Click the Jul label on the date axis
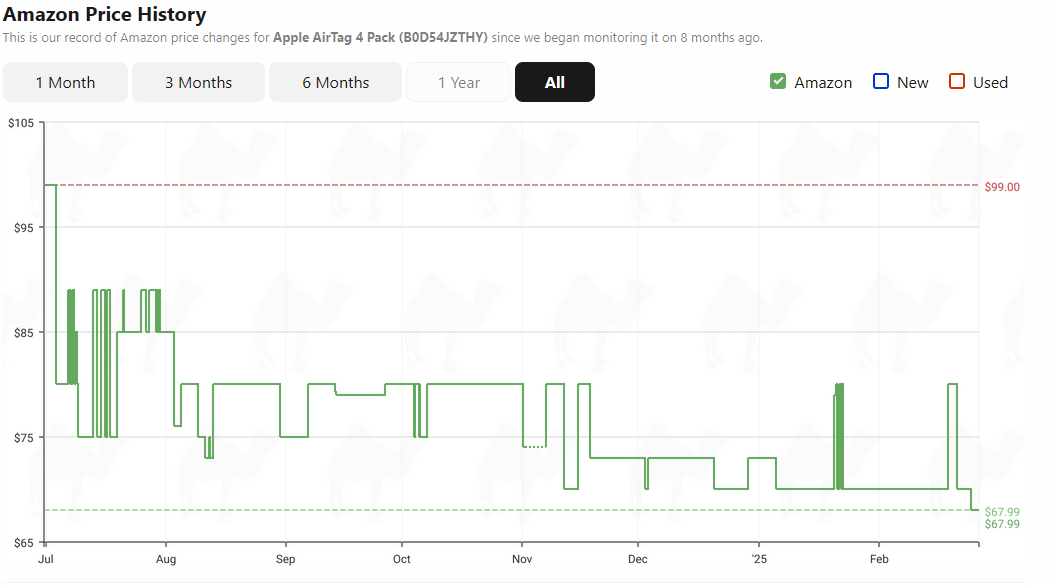This screenshot has width=1056, height=585. [x=45, y=558]
